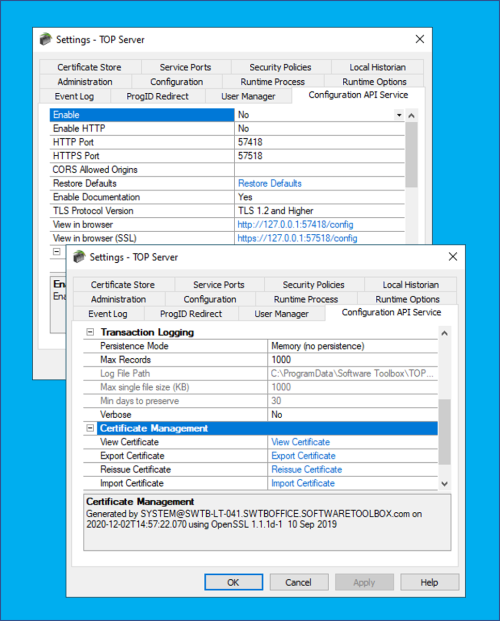Click the OK button
The width and height of the screenshot is (500, 621).
[233, 582]
